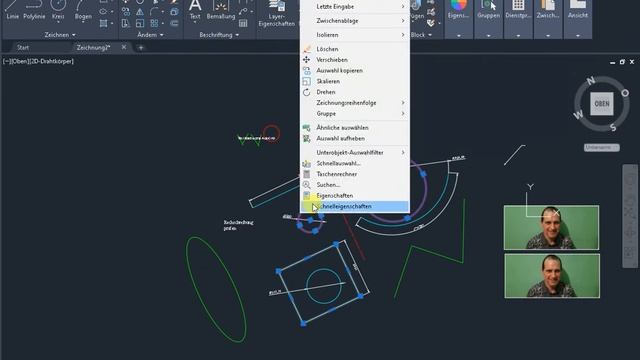Viewport: 640px width, 360px height.
Task: Open the Unbenannt coordinate system dropdown
Action: [602, 147]
